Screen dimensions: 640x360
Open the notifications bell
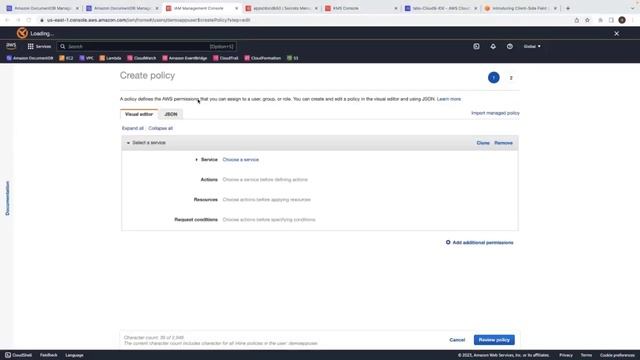(493, 47)
